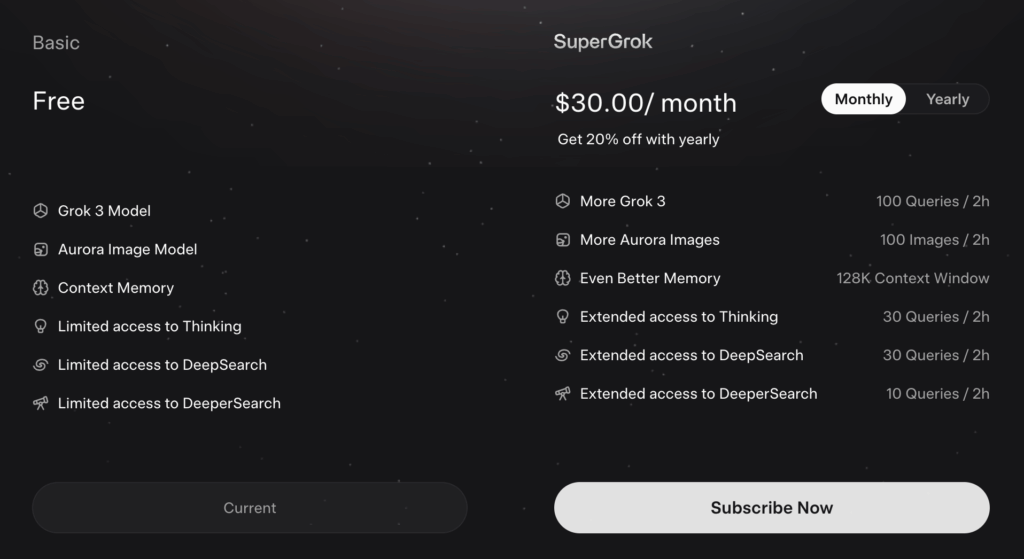The height and width of the screenshot is (559, 1024).
Task: Click the Current plan button
Action: tap(249, 508)
